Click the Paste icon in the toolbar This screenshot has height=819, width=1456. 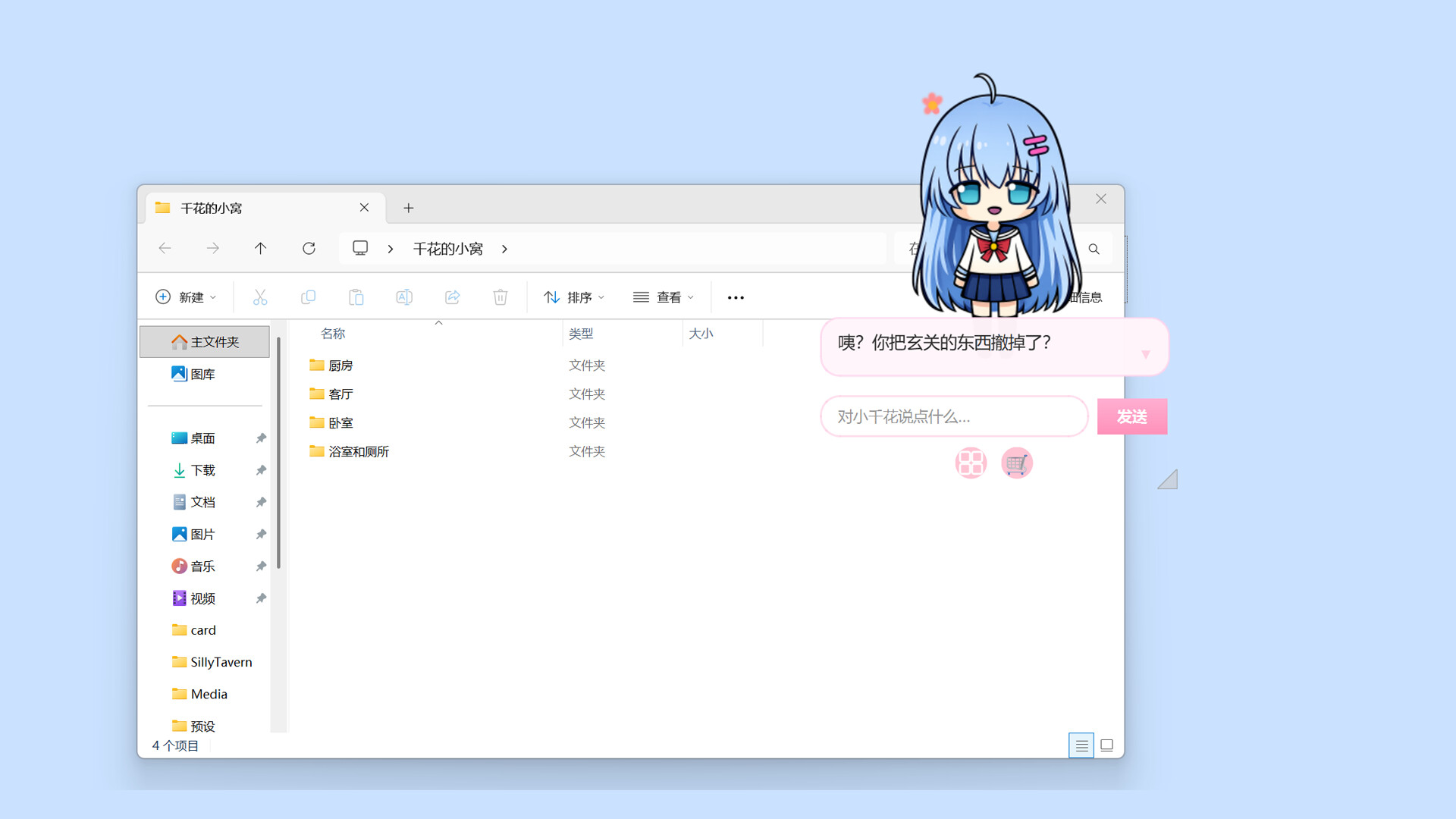coord(356,297)
